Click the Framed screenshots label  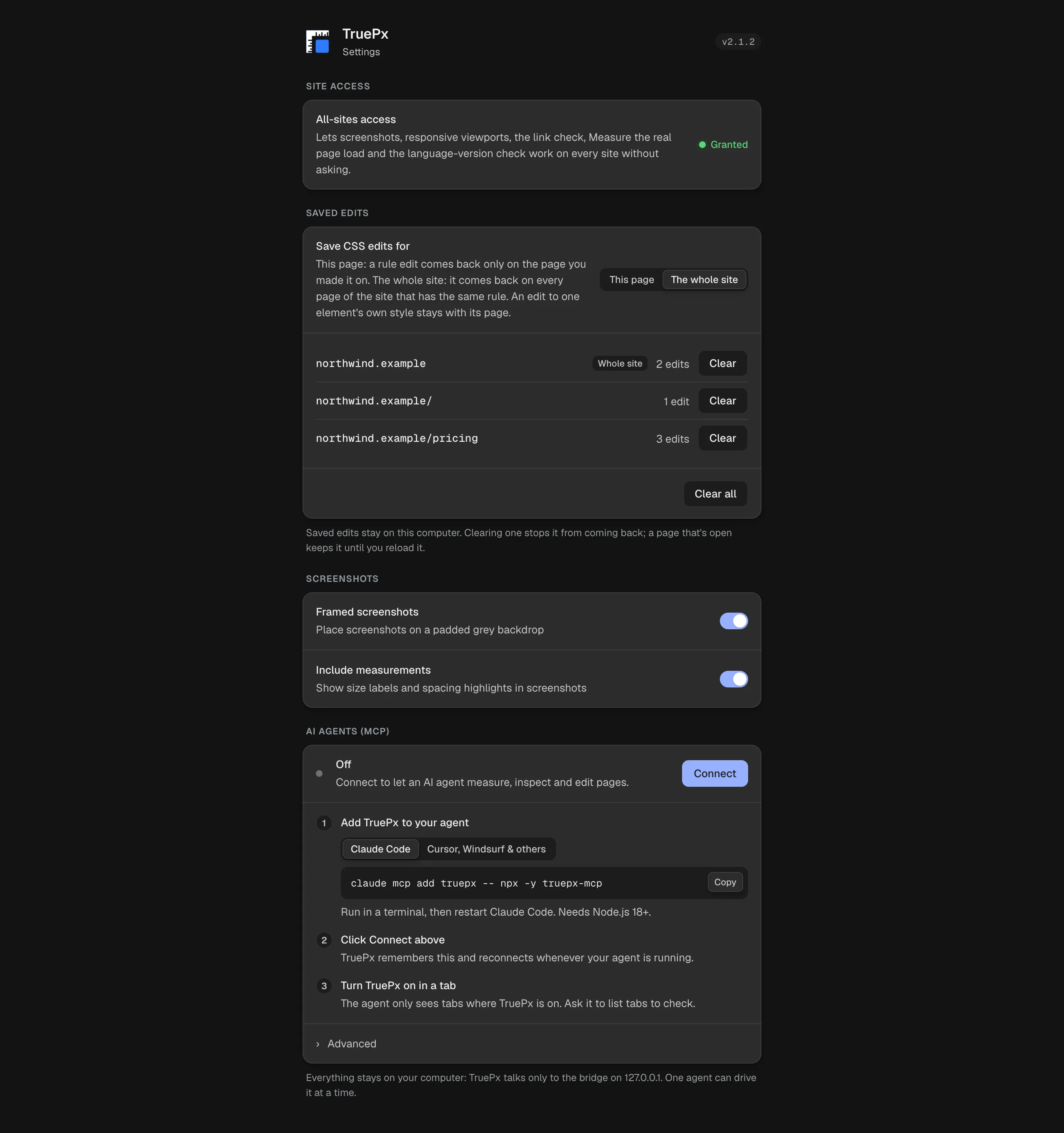click(x=367, y=612)
